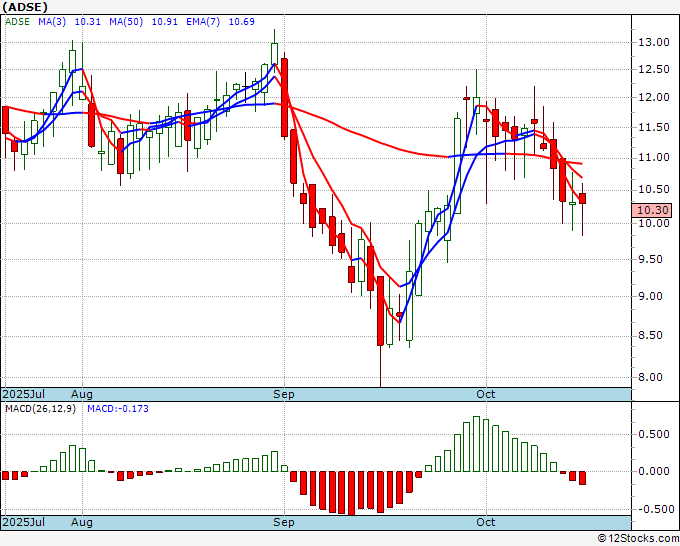This screenshot has width=680, height=546.
Task: Click Sep on the MACD panel axis
Action: 284,522
